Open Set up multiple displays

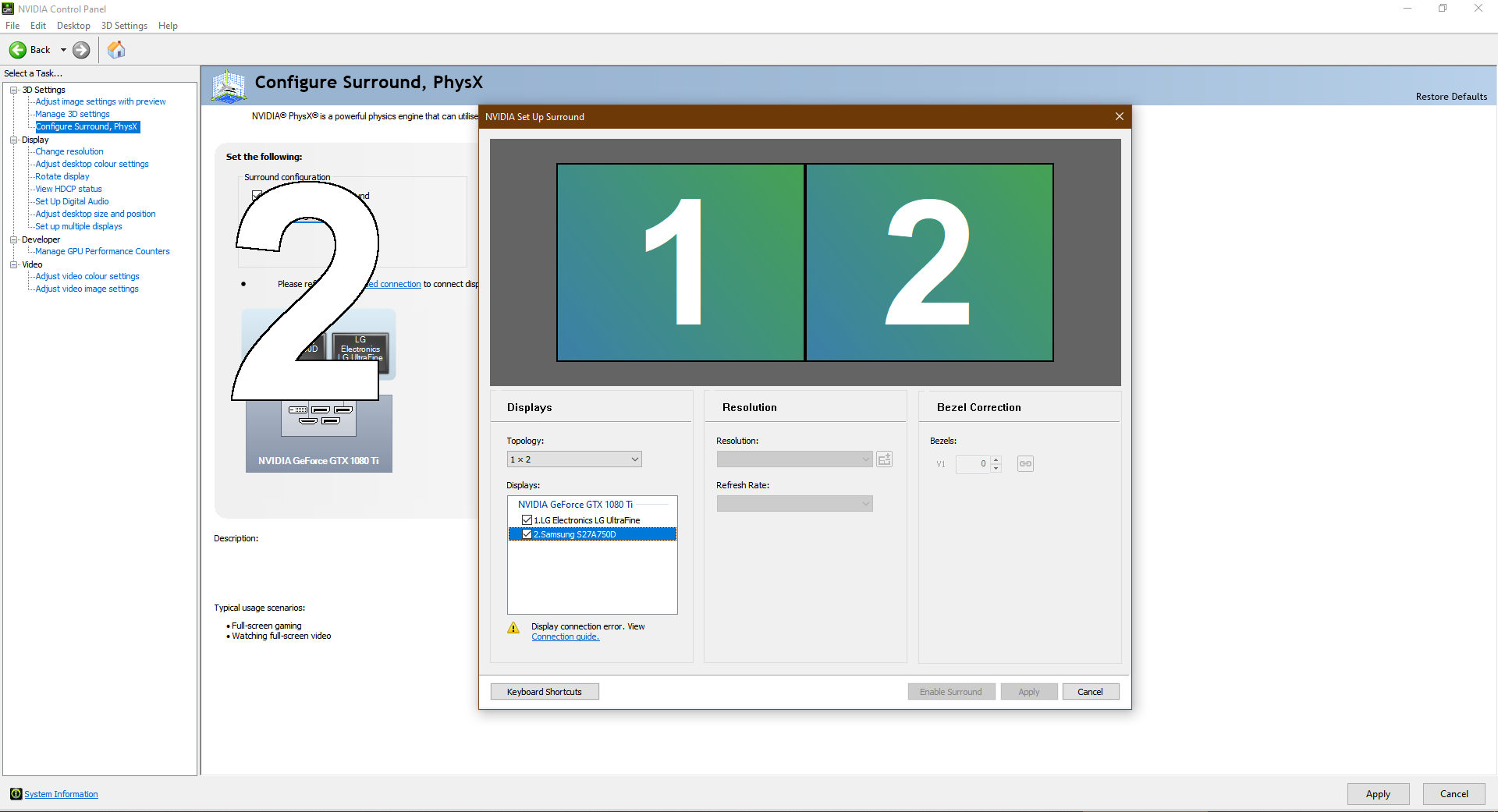[x=79, y=226]
